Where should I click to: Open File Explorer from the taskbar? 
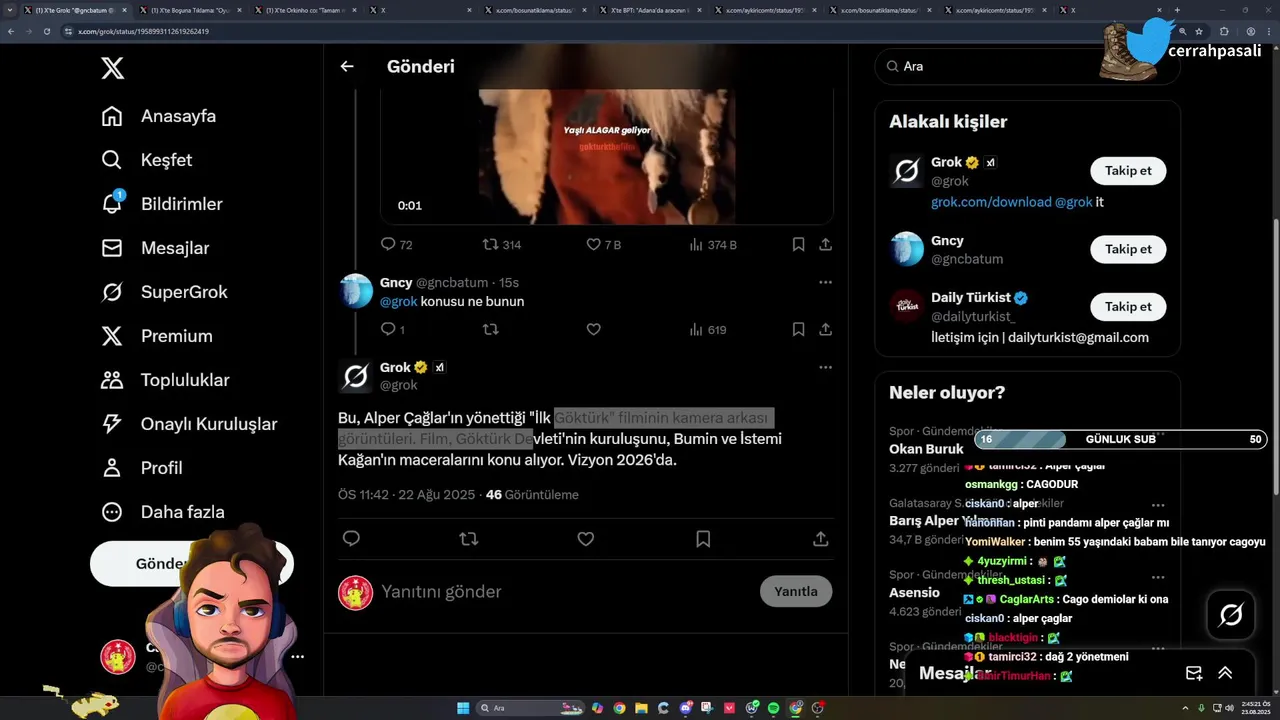point(641,708)
